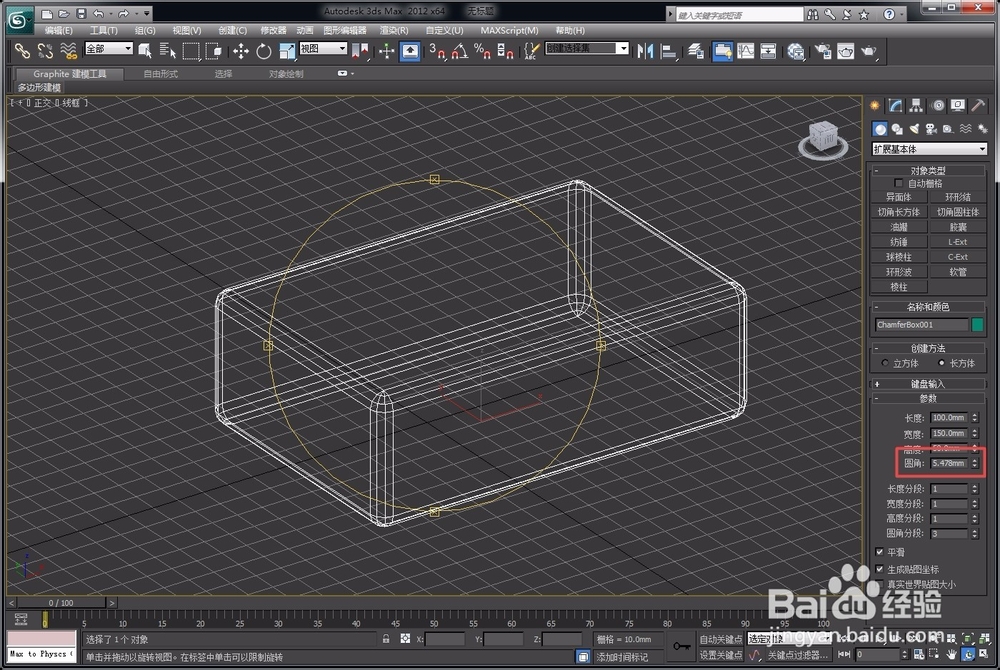This screenshot has height=670, width=1000.
Task: Choose the Select Object arrow tool
Action: point(145,51)
